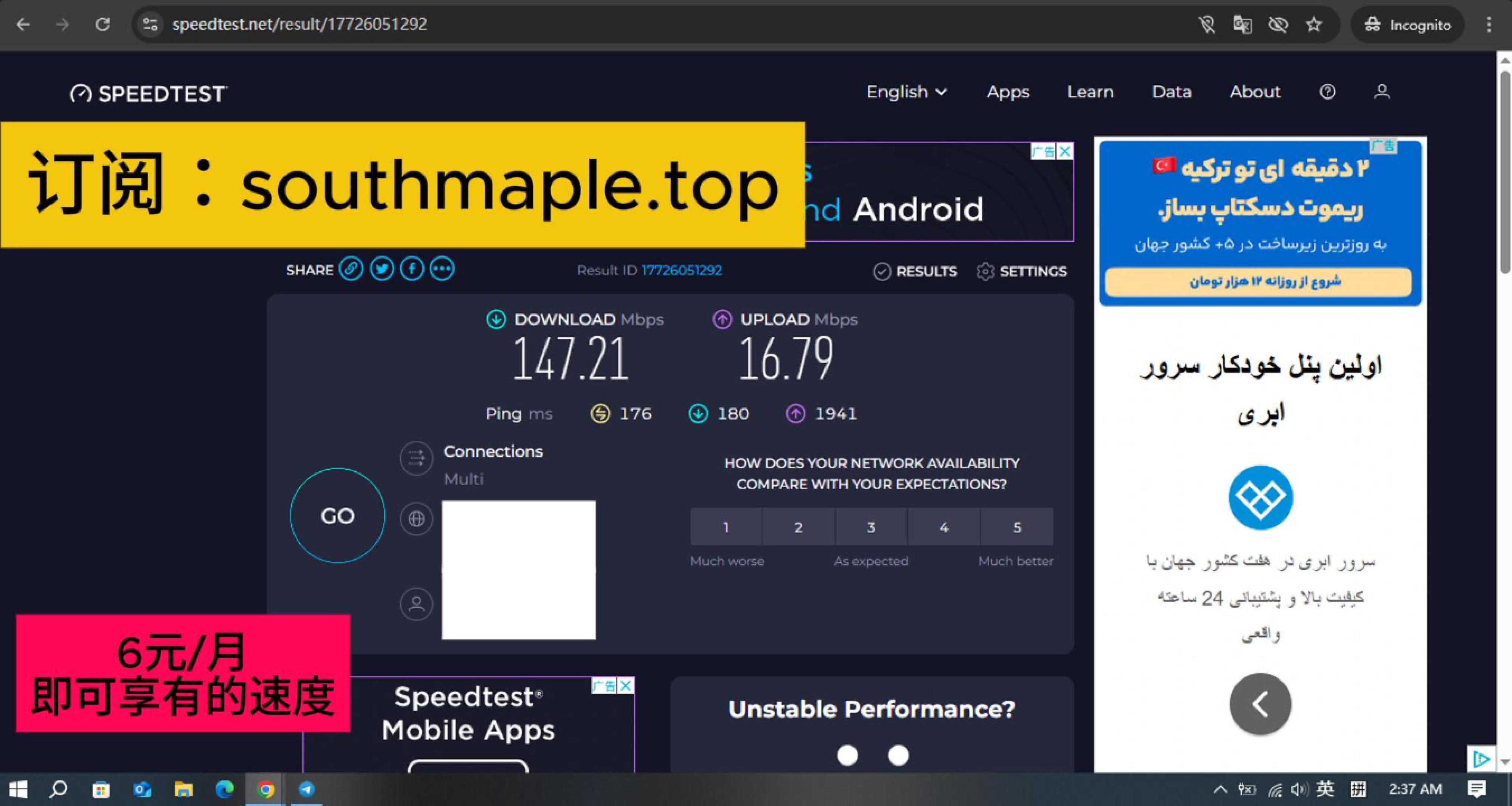Close the top banner ad
The height and width of the screenshot is (806, 1512).
(x=1064, y=152)
